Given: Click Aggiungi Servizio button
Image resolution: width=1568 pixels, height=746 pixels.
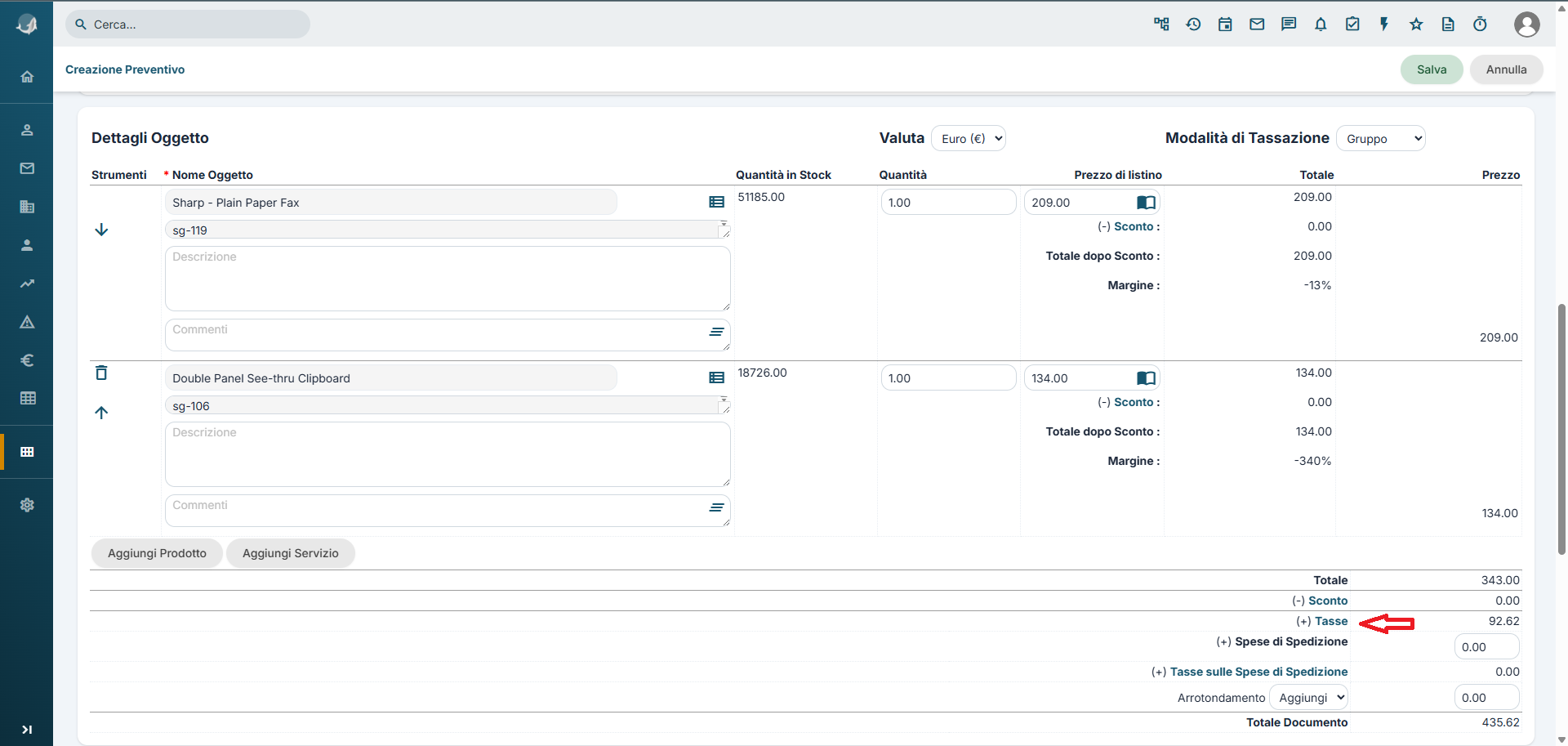Looking at the screenshot, I should point(290,553).
